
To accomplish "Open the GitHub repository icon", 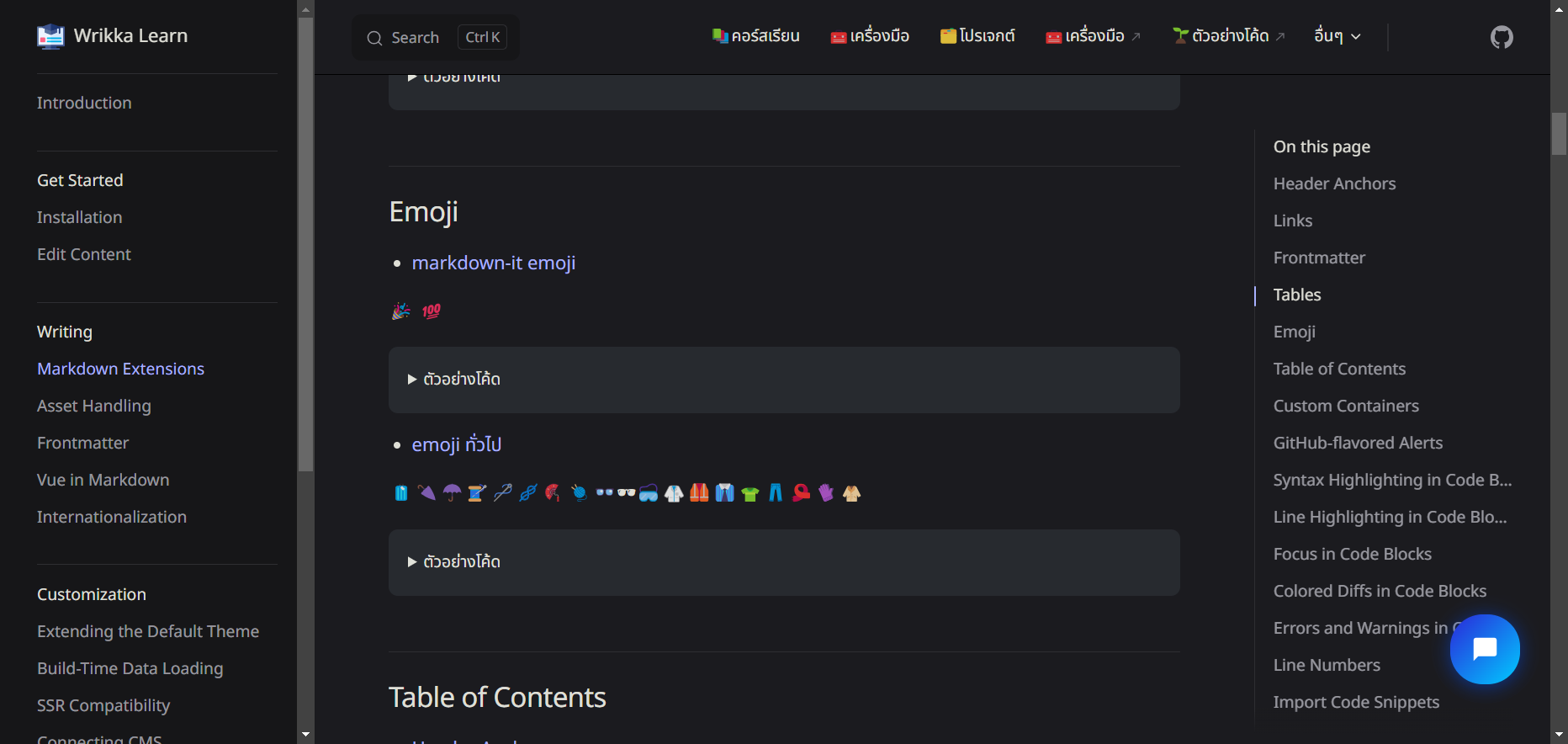I will coord(1502,37).
